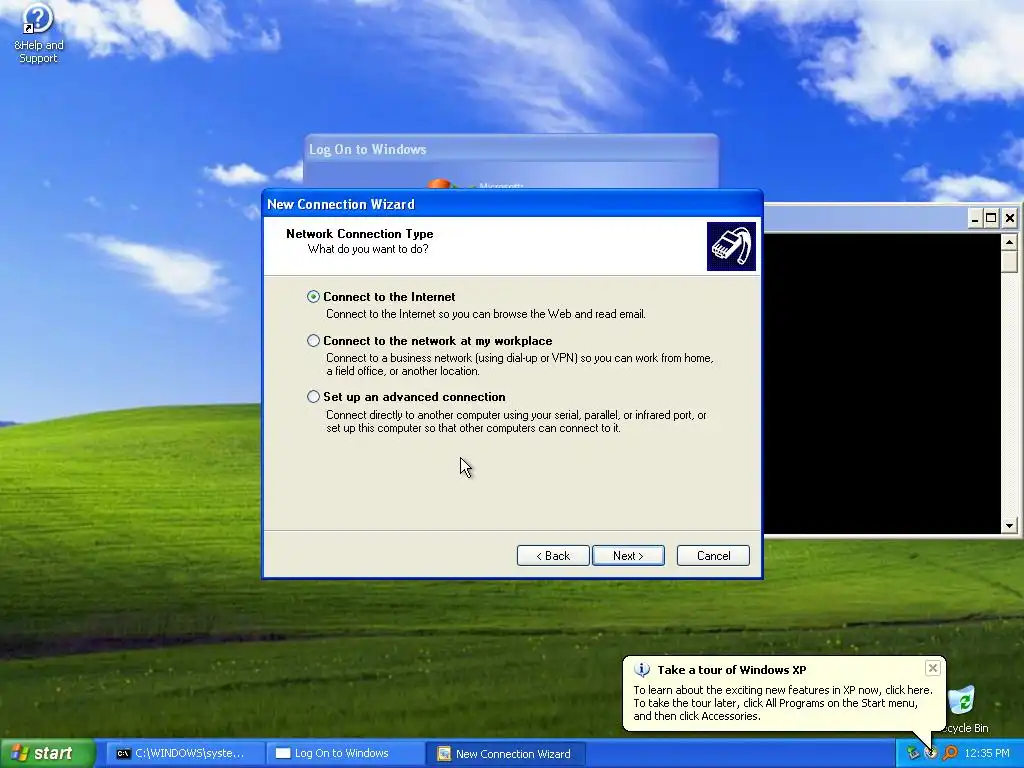Open the Help and Support desktop shortcut
Screen dimensions: 1024x768
(x=39, y=33)
